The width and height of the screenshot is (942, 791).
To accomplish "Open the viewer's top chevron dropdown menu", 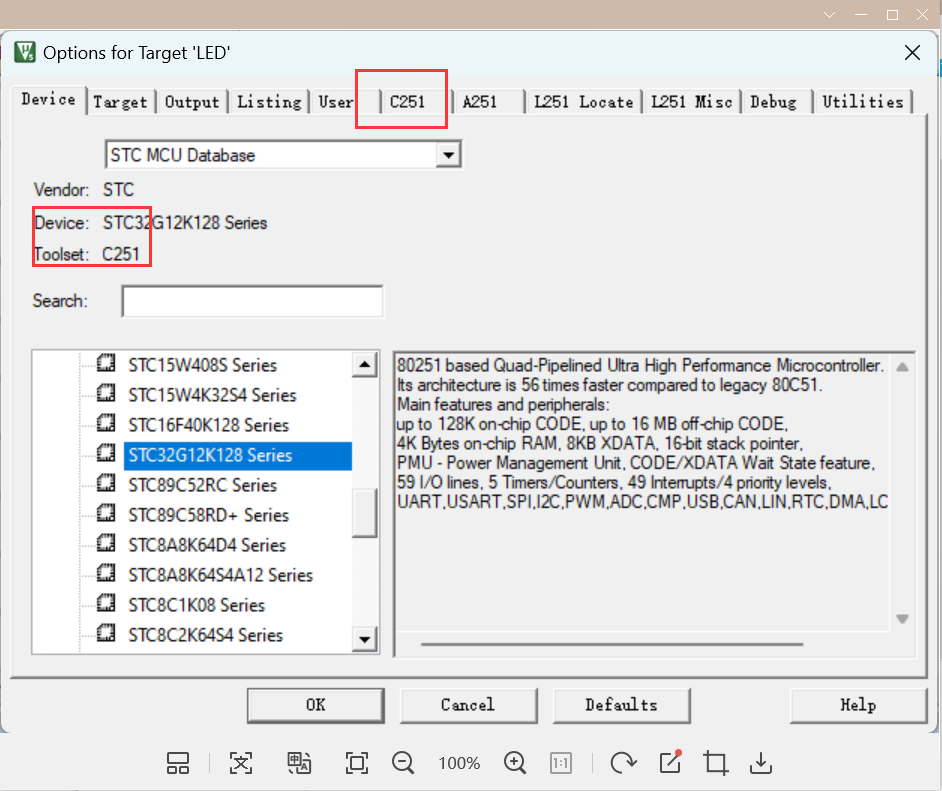I will pos(830,15).
